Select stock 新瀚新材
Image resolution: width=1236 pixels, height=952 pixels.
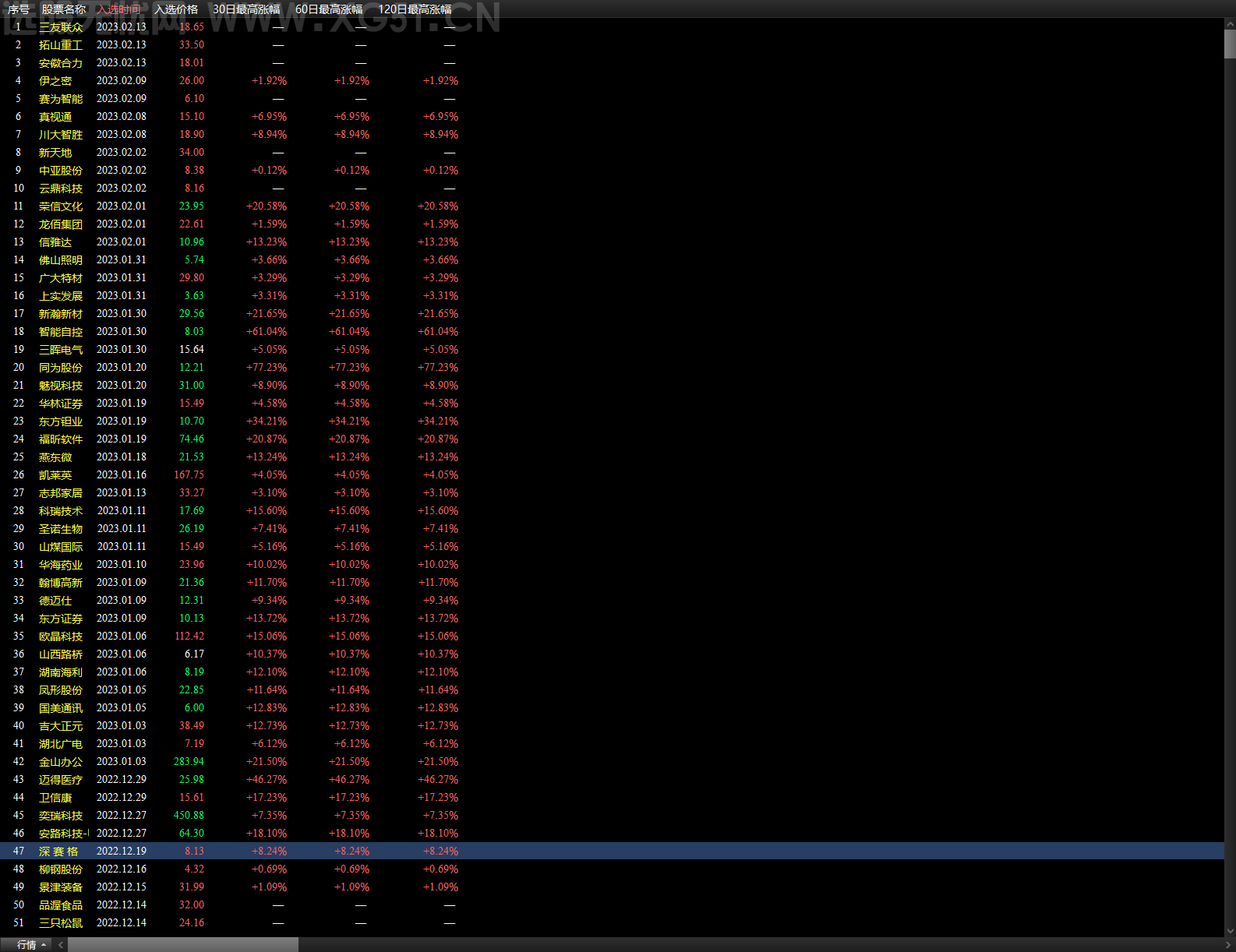[x=61, y=314]
